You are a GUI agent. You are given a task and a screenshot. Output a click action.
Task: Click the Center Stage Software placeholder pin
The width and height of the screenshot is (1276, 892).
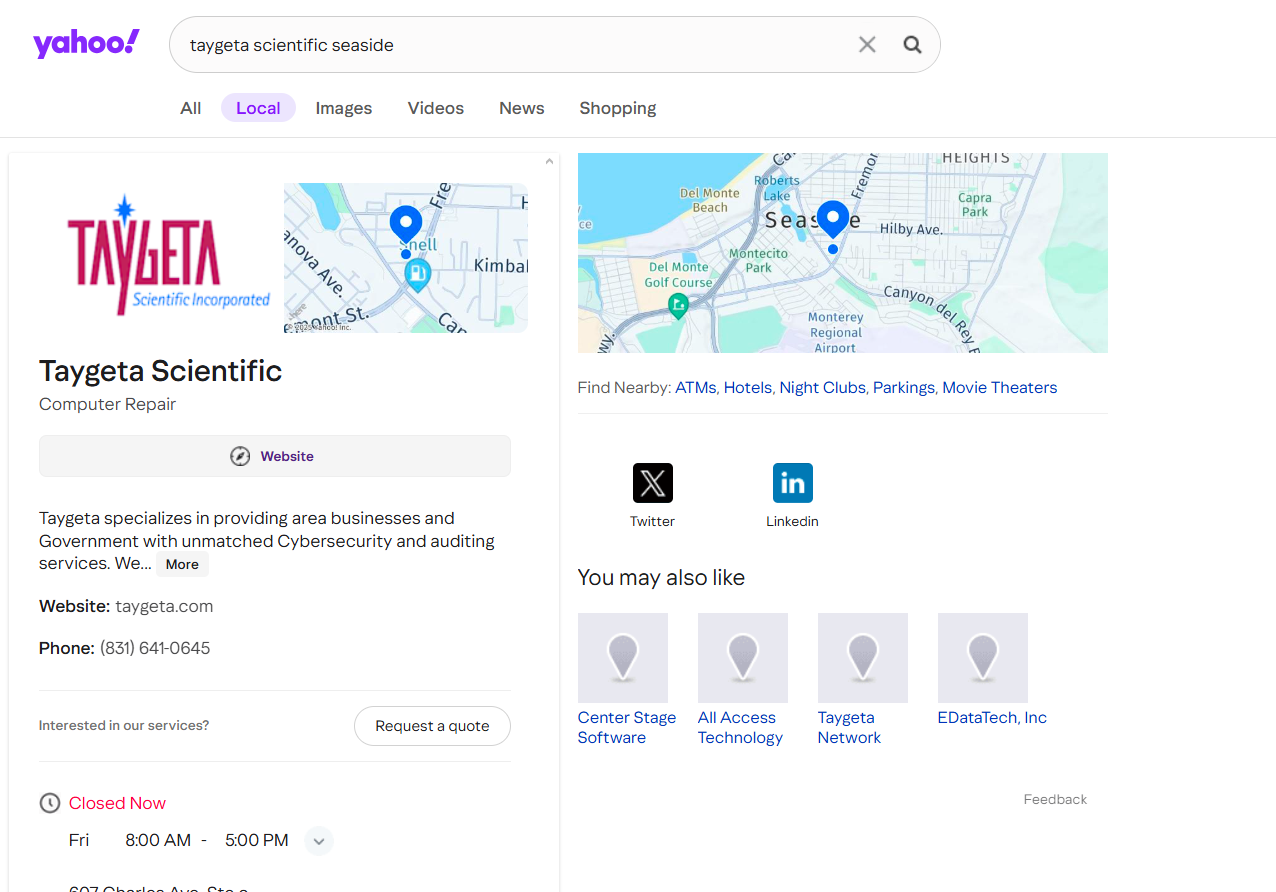622,658
